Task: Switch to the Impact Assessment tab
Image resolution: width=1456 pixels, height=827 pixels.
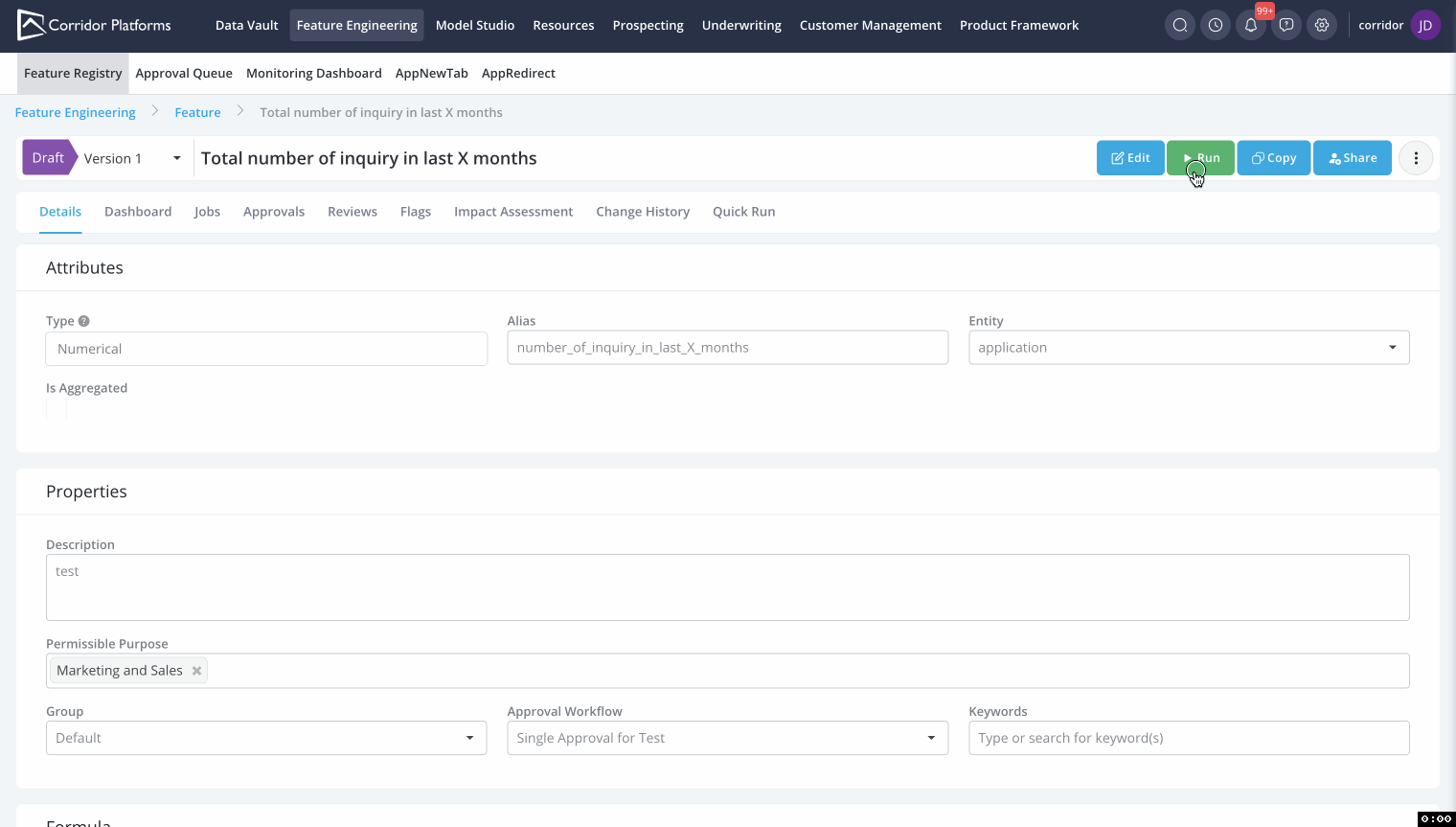Action: pos(513,212)
